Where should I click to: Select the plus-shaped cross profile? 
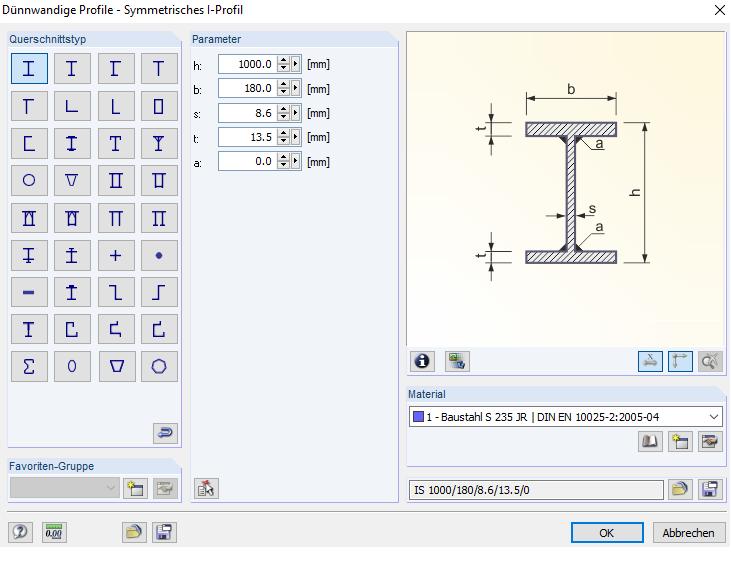116,255
